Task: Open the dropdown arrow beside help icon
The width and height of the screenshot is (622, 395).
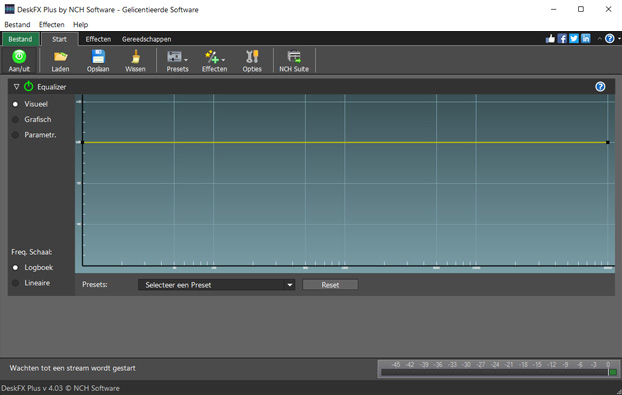Action: pos(619,38)
